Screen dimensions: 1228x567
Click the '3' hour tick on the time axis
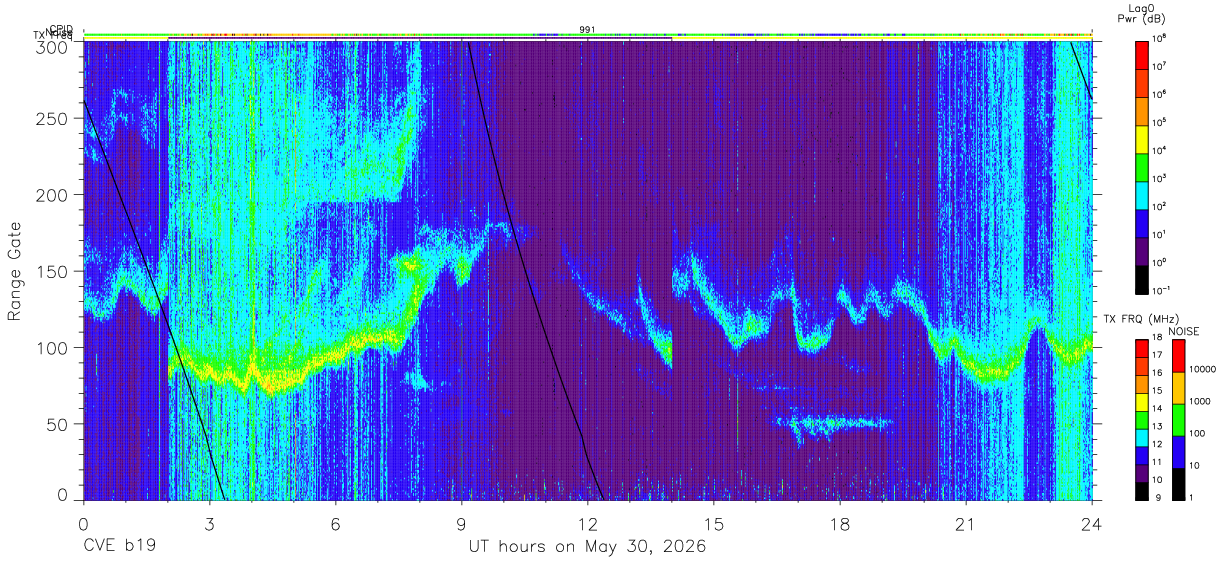pos(209,524)
